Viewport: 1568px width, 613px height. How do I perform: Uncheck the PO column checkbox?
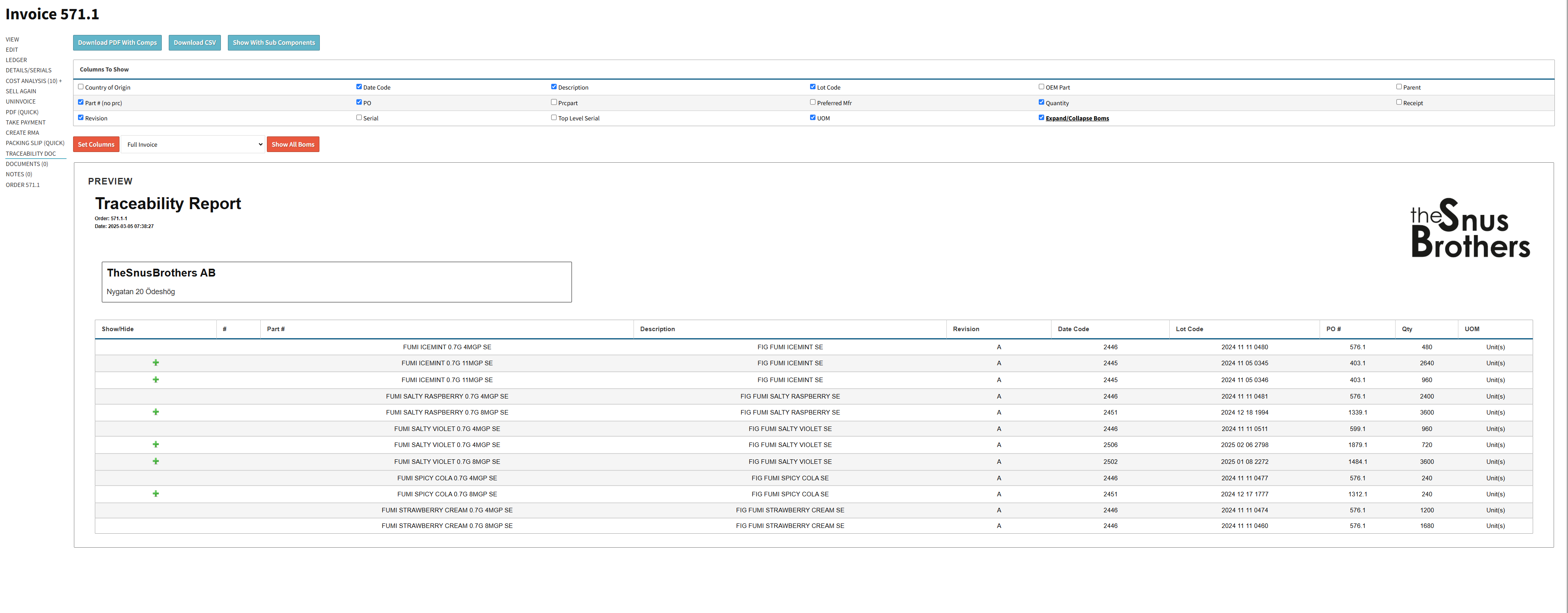(358, 102)
